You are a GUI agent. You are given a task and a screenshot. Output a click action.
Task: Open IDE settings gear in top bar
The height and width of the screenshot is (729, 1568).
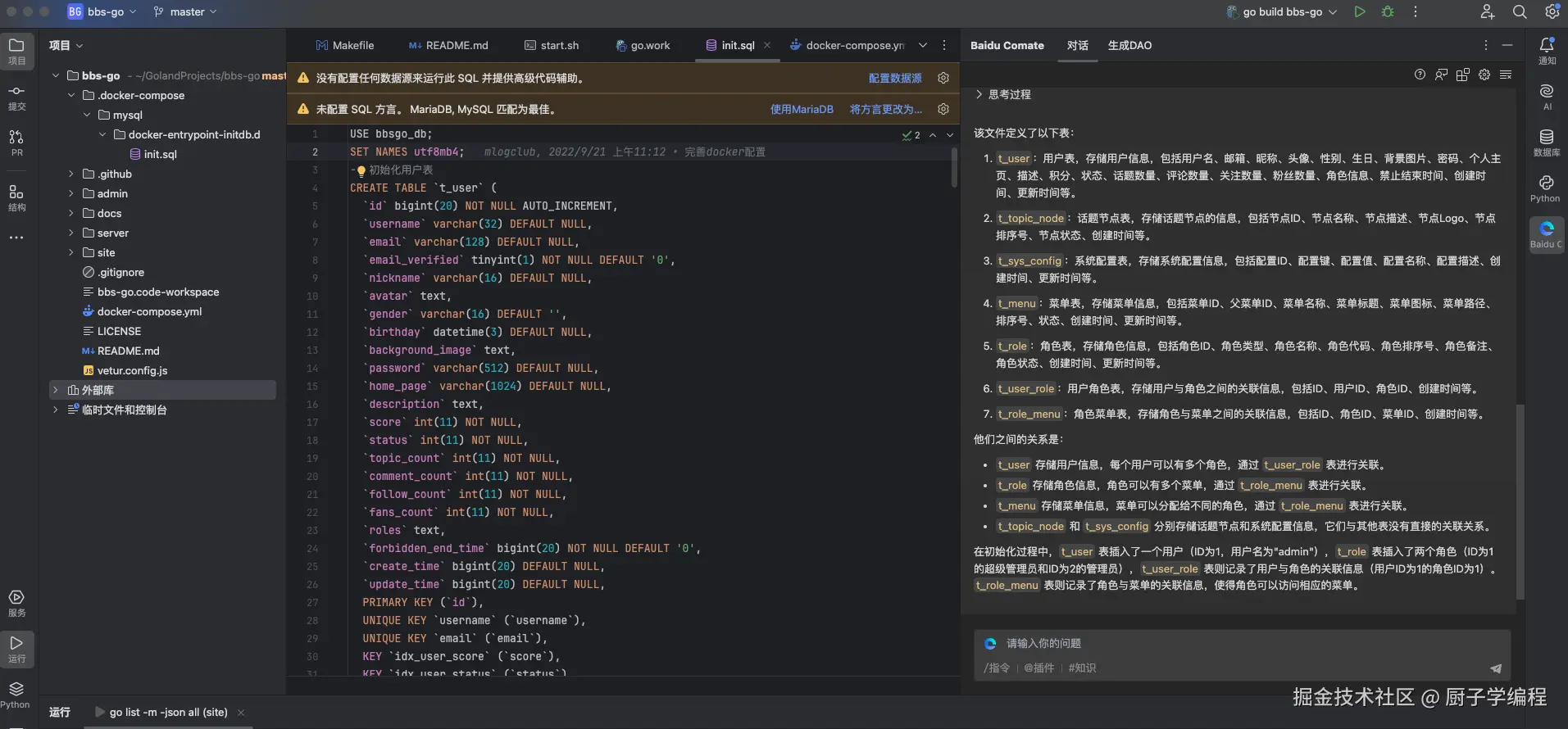point(1552,11)
